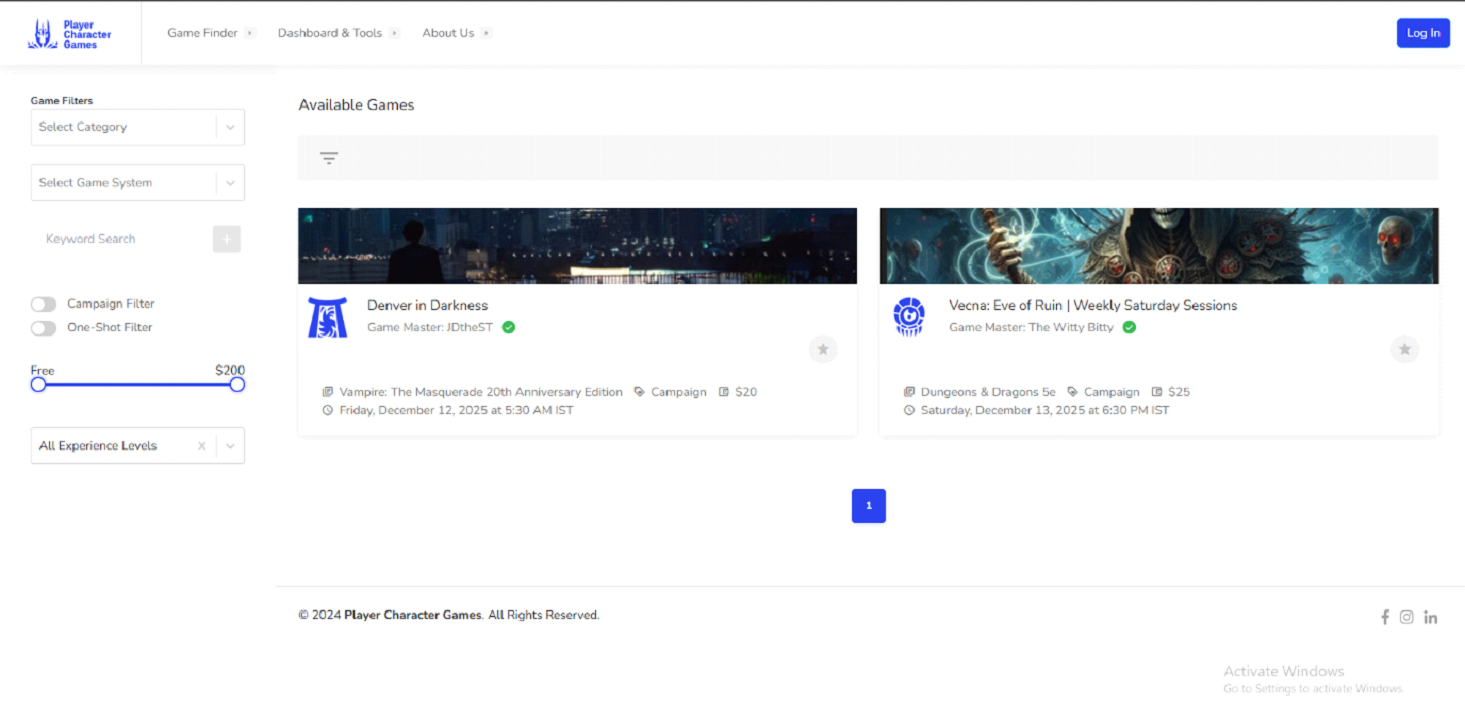
Task: Click the Facebook icon in the footer
Action: click(1385, 616)
